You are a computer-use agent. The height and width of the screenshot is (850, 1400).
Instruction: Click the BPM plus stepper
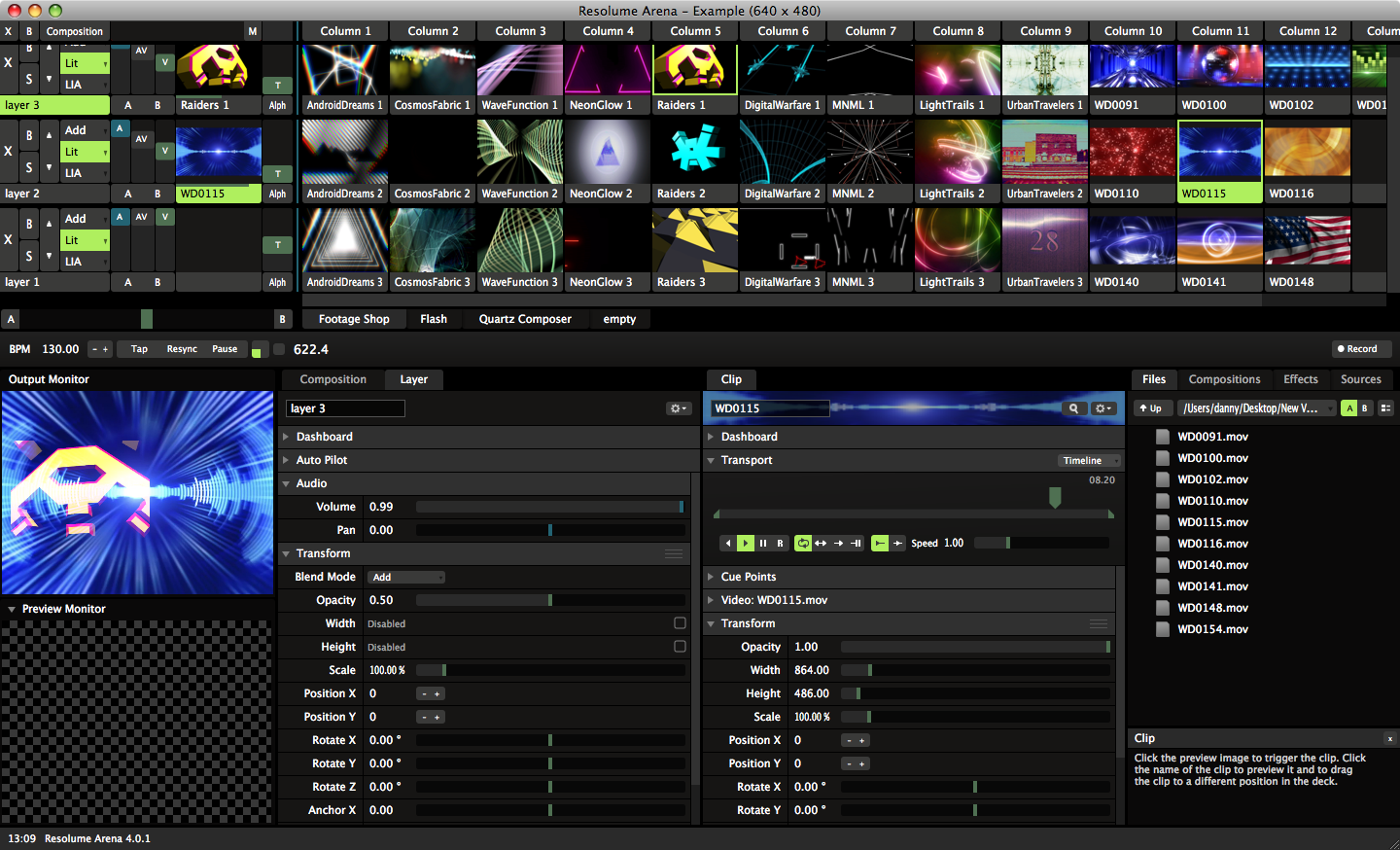[105, 349]
